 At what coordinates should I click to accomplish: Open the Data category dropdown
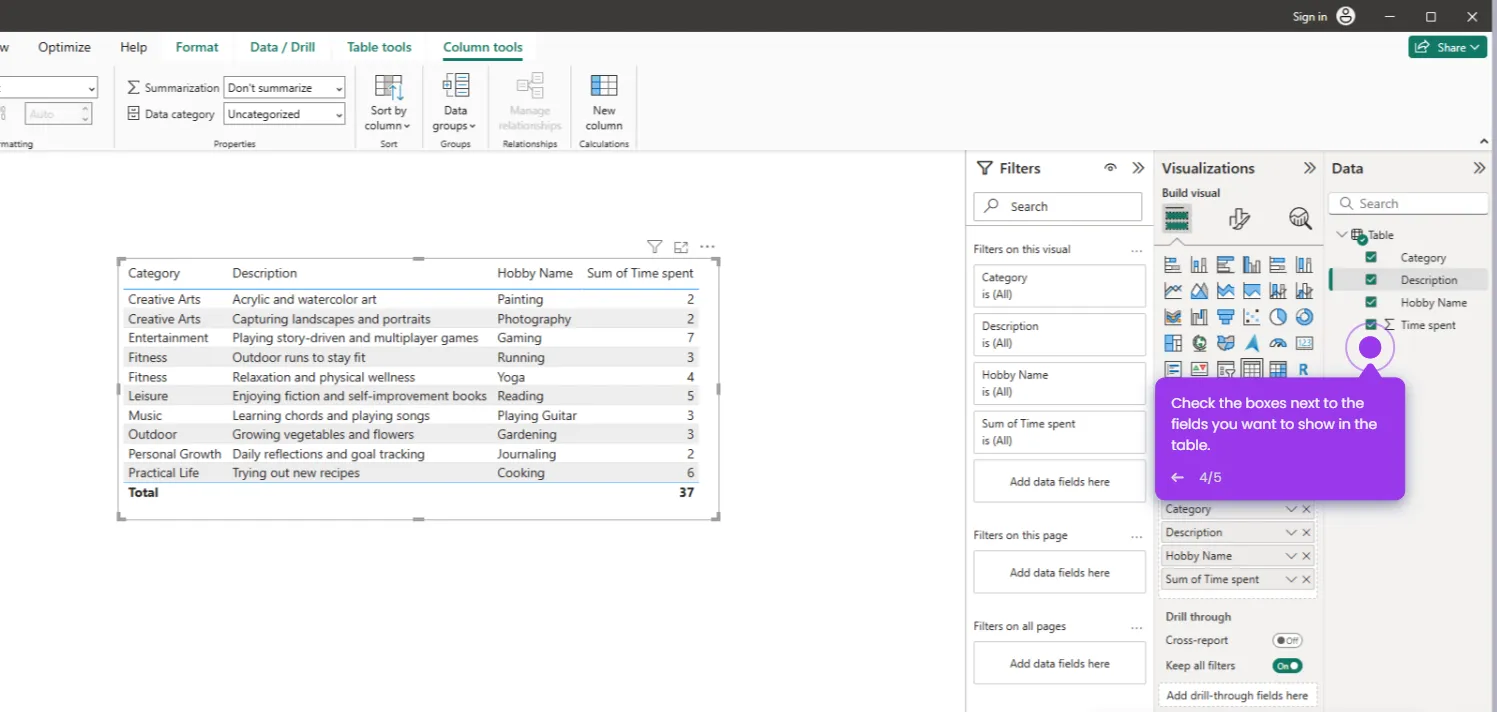coord(284,114)
